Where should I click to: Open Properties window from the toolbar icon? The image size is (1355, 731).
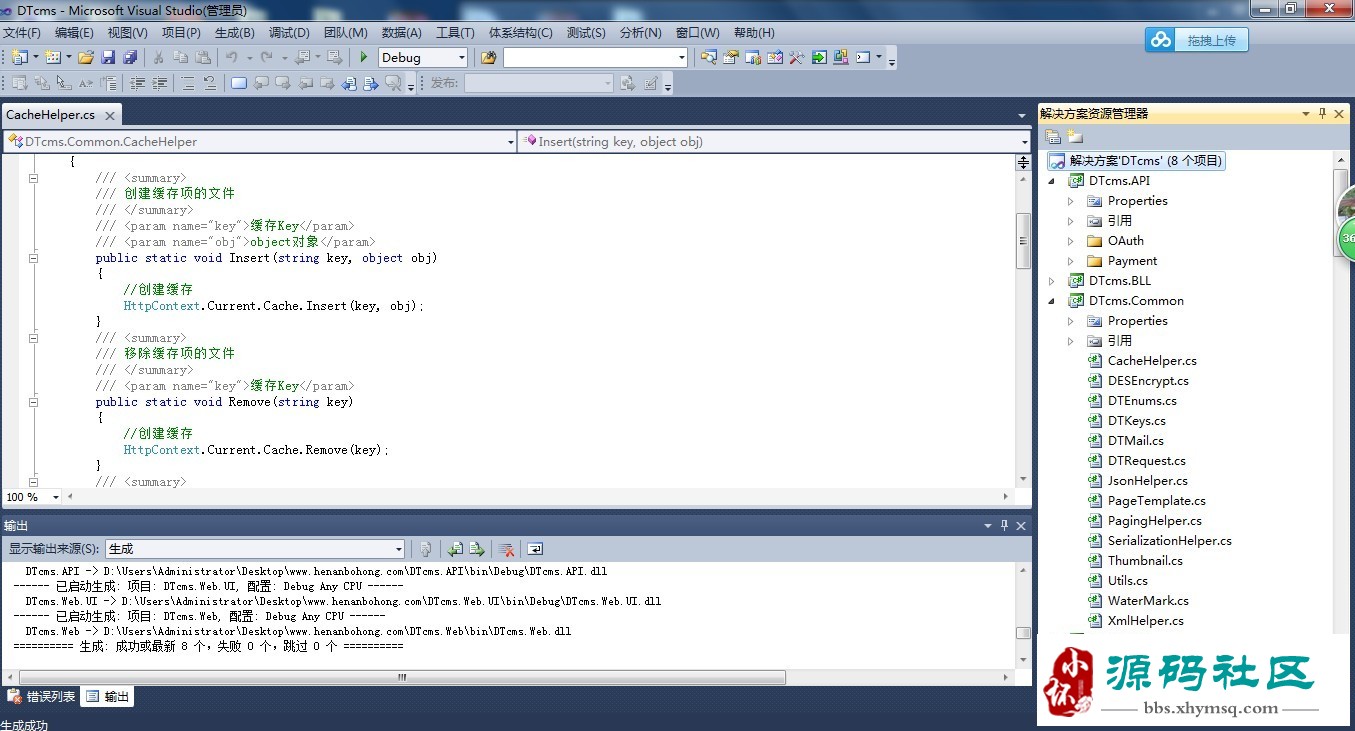[731, 57]
